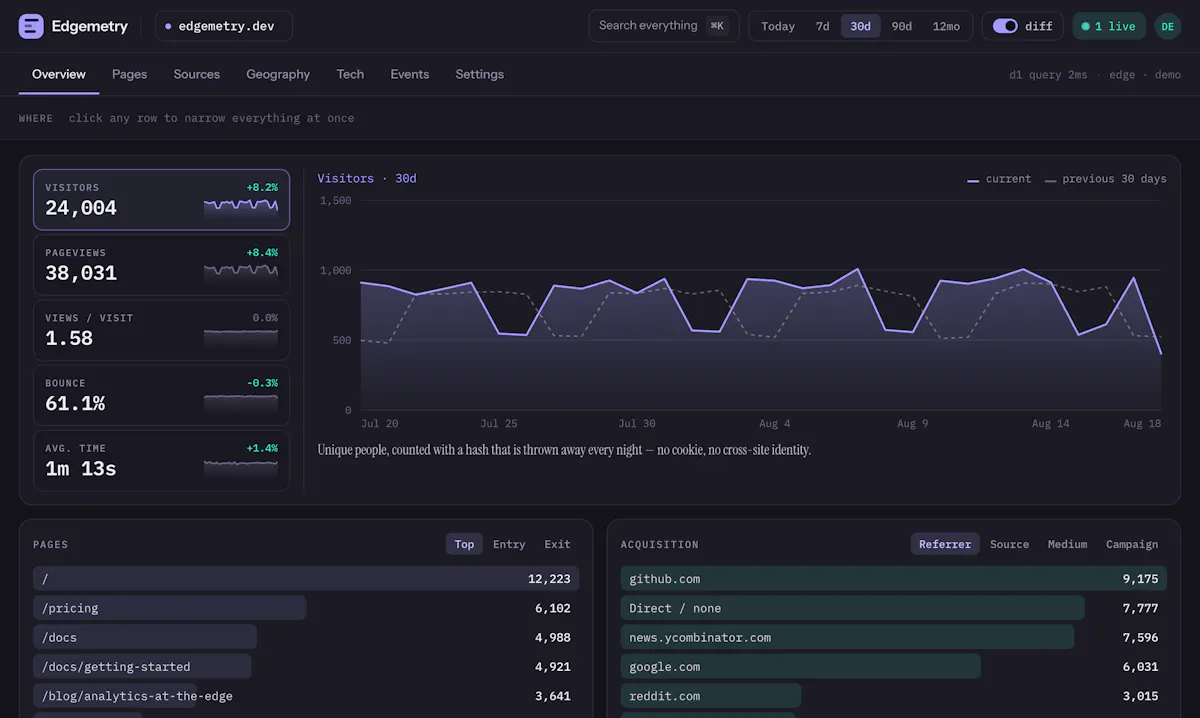The height and width of the screenshot is (718, 1200).
Task: Click the Pageviews sparkline chart
Action: point(241,271)
